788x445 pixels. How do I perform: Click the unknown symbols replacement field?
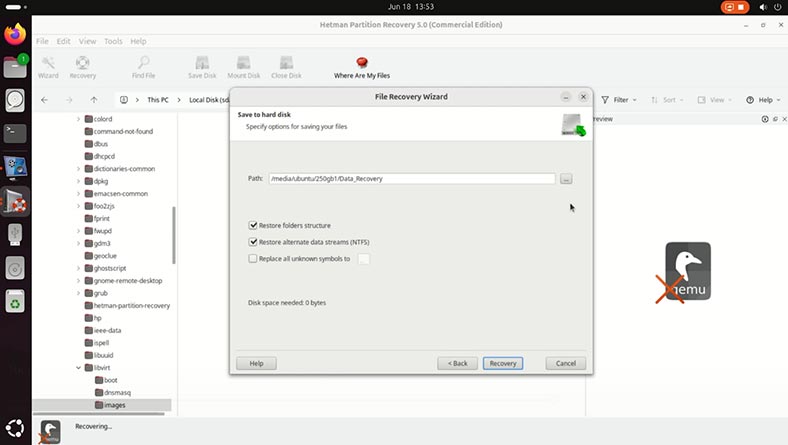(x=363, y=258)
